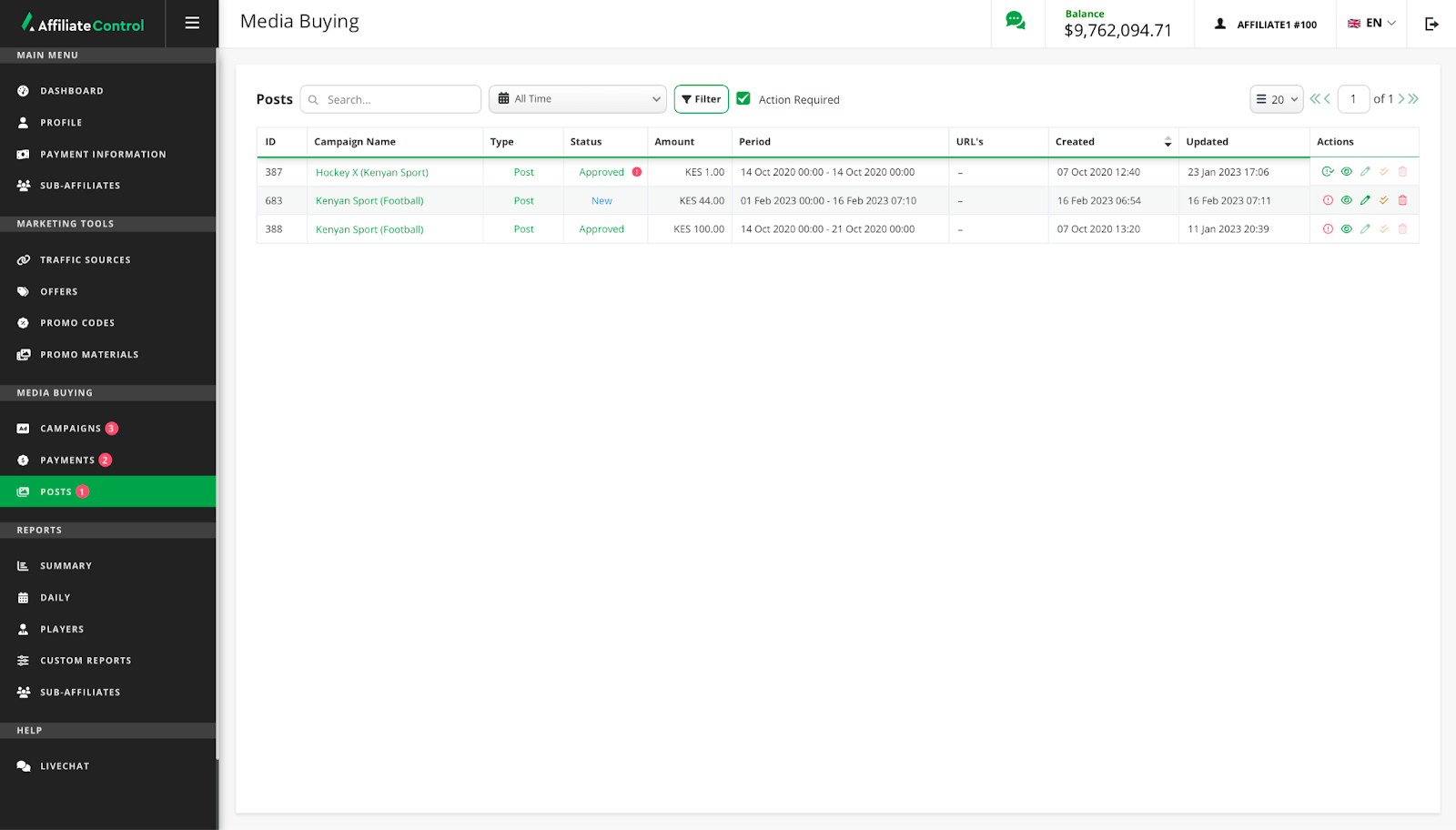Uncheck the Action Required checkbox
The height and width of the screenshot is (830, 1456).
[743, 99]
